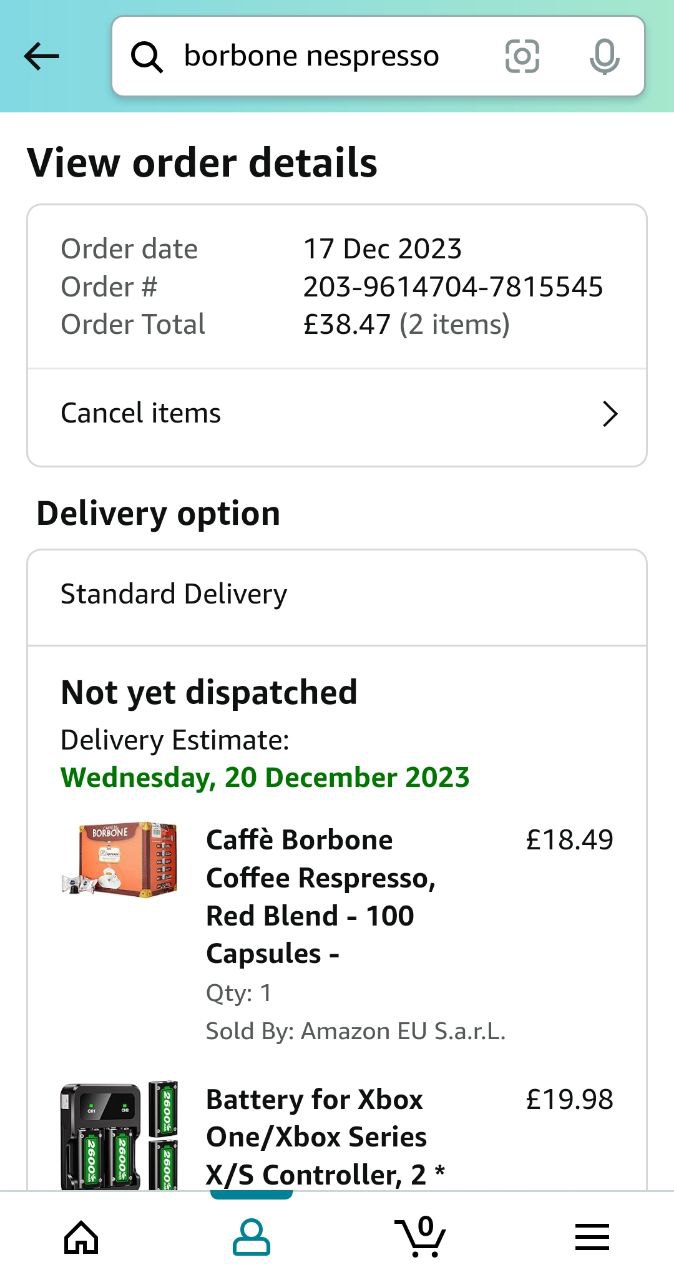Go to Home tab icon

[81, 1237]
